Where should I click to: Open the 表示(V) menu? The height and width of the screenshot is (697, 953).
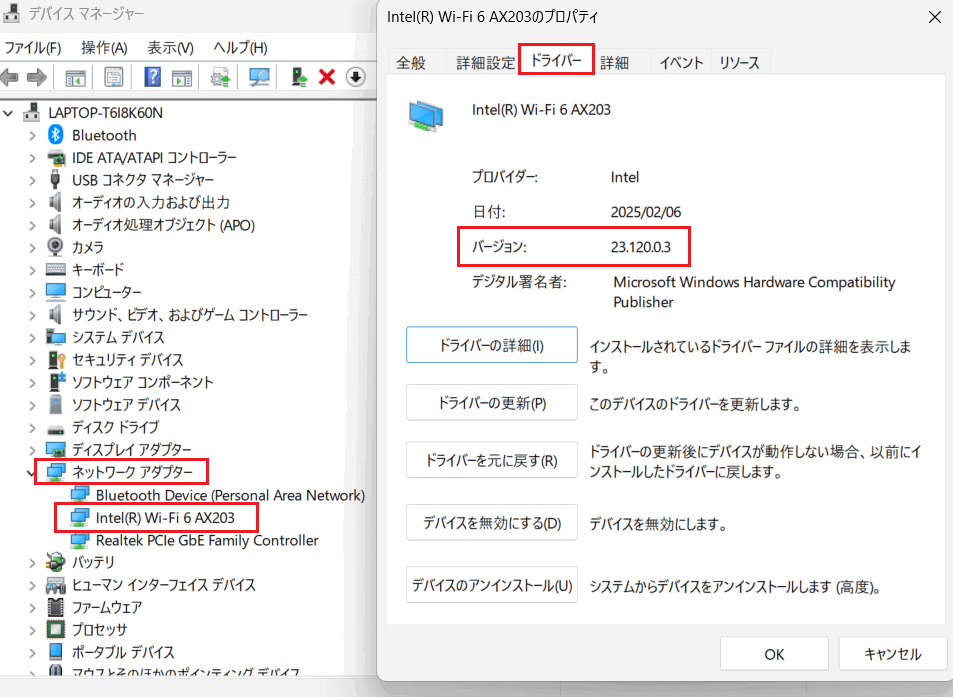tap(170, 48)
